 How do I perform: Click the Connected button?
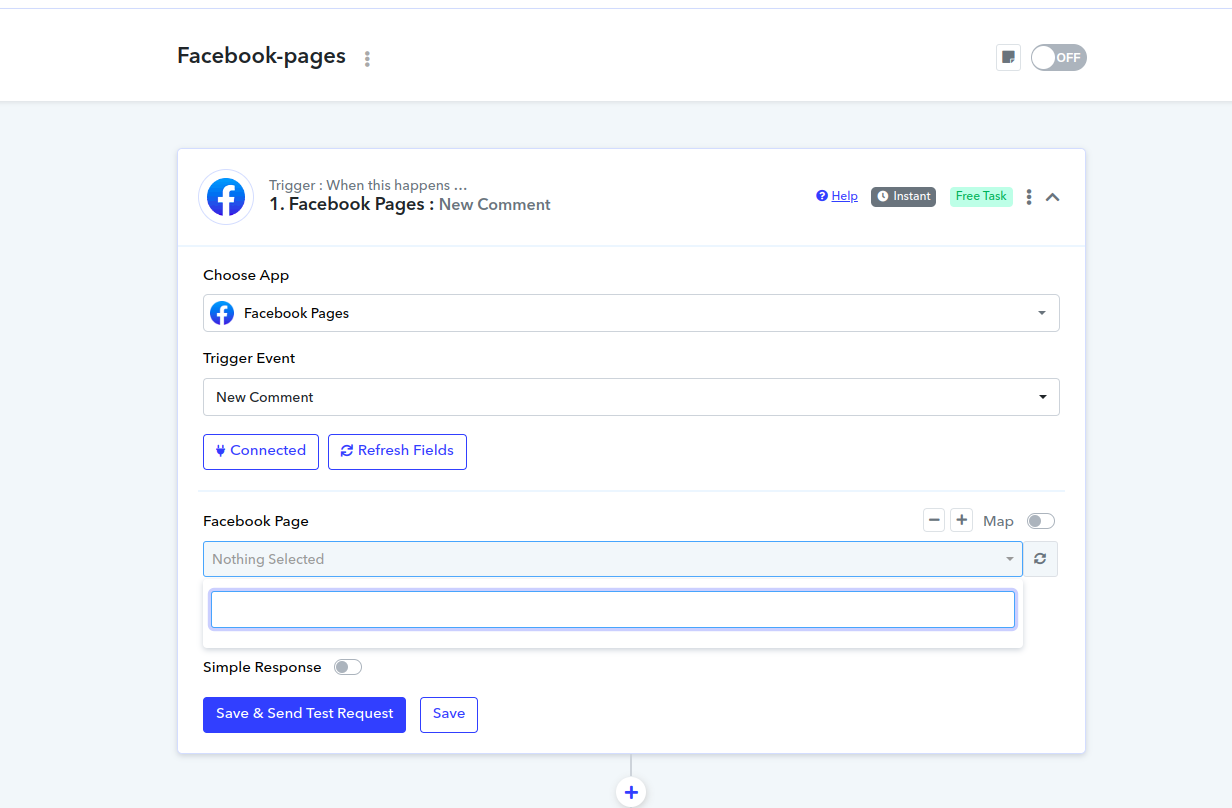261,451
